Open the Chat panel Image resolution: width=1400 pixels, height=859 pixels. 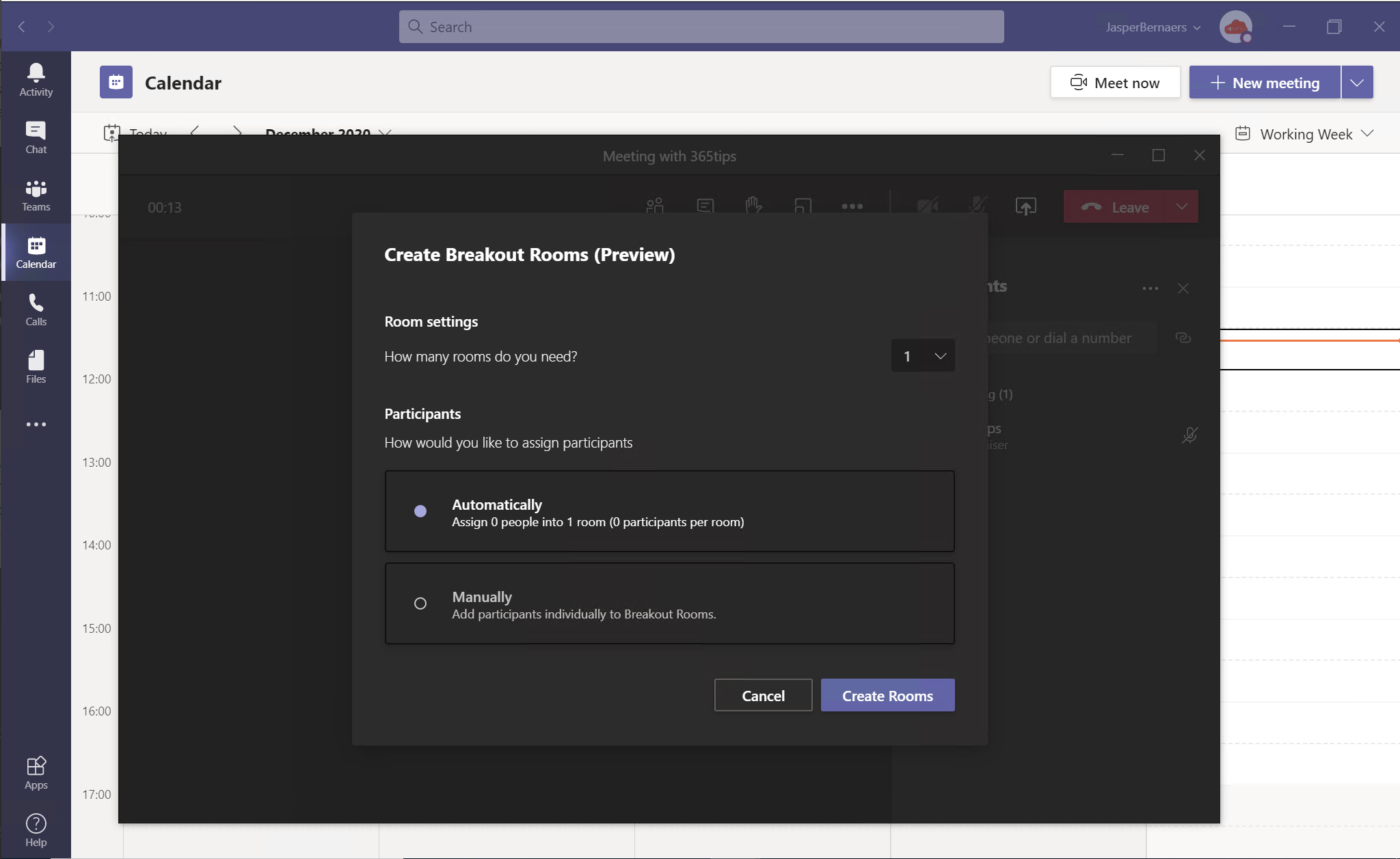(36, 137)
